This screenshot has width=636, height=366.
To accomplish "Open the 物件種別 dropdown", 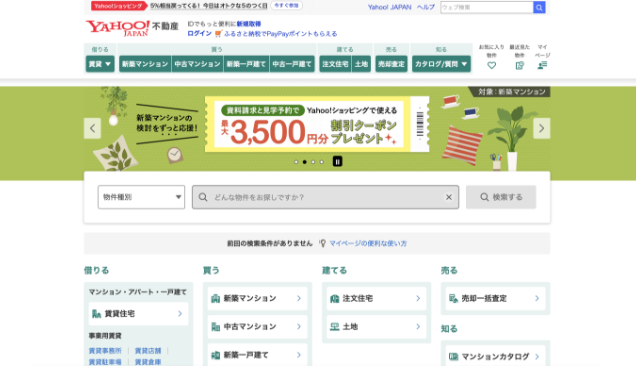I will [141, 197].
